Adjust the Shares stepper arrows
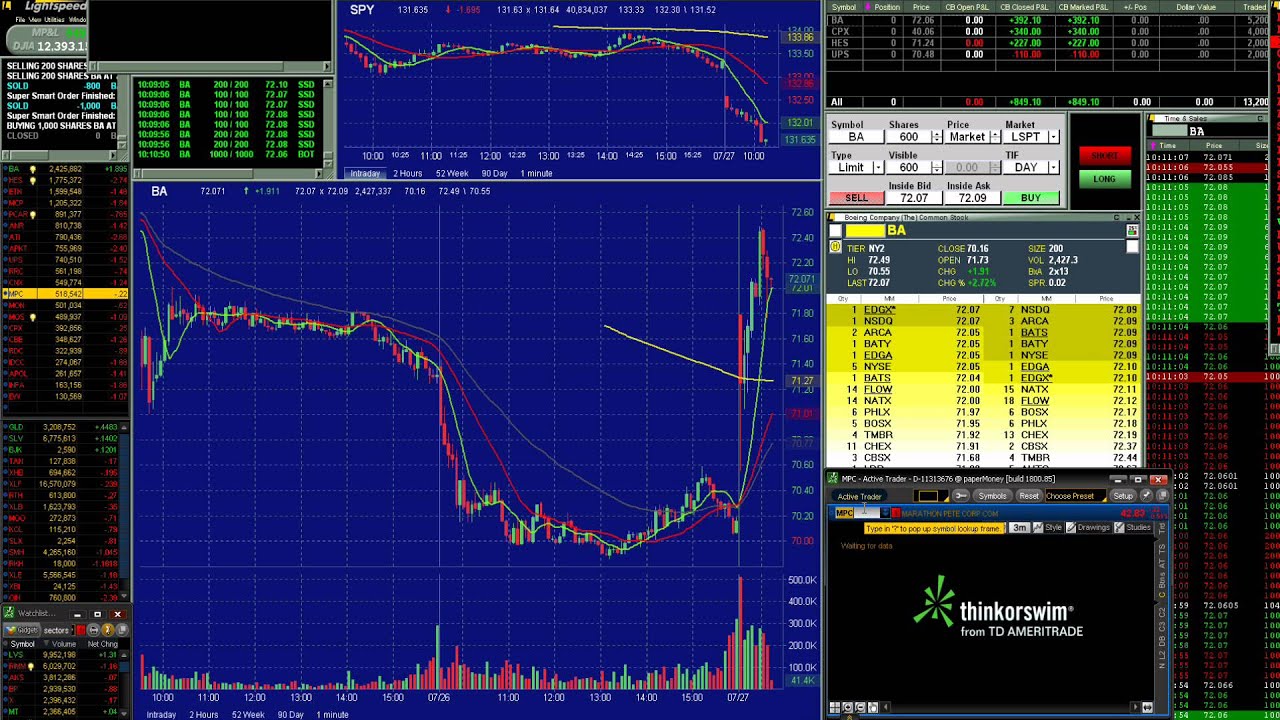 (x=937, y=137)
